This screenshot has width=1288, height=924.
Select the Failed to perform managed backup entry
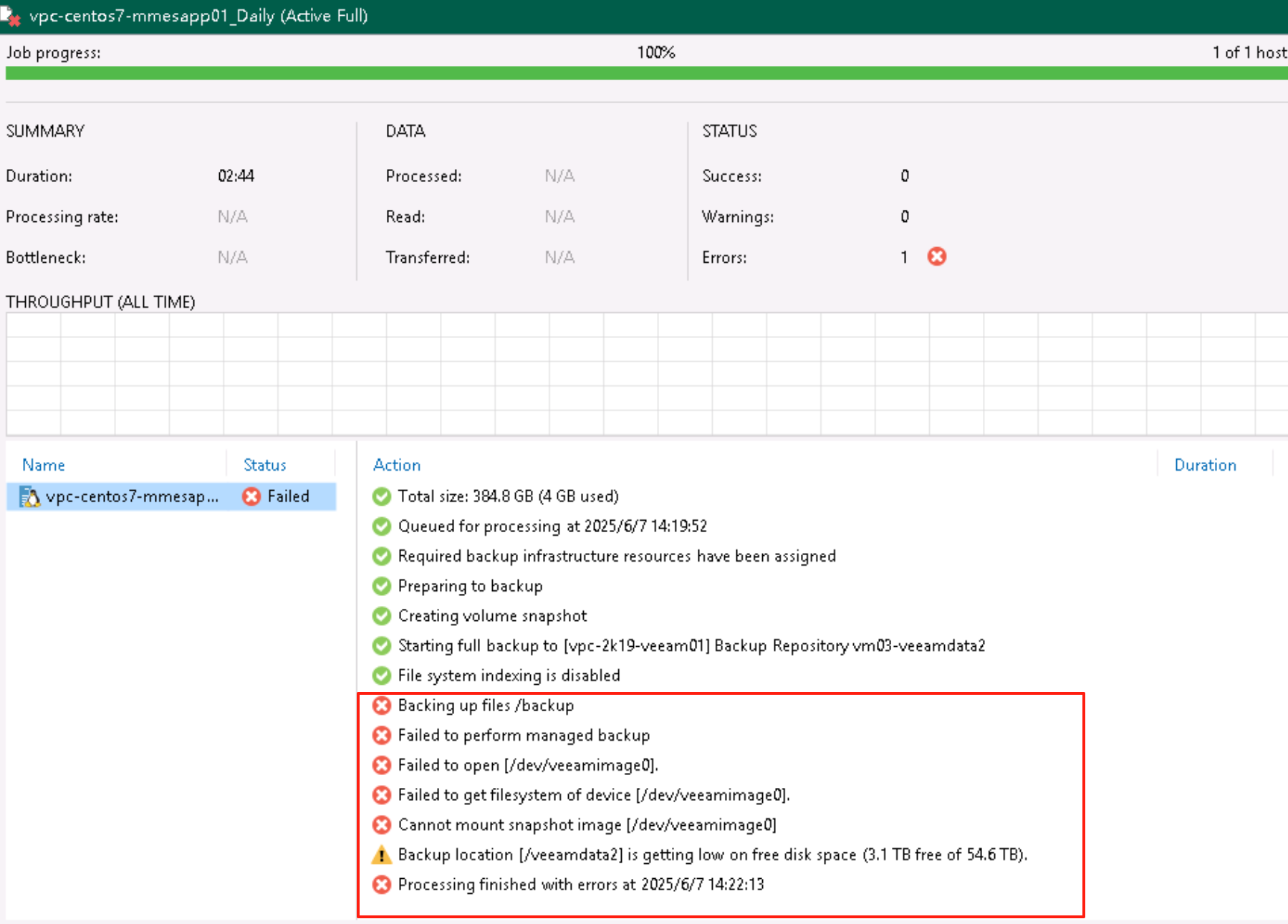click(524, 736)
